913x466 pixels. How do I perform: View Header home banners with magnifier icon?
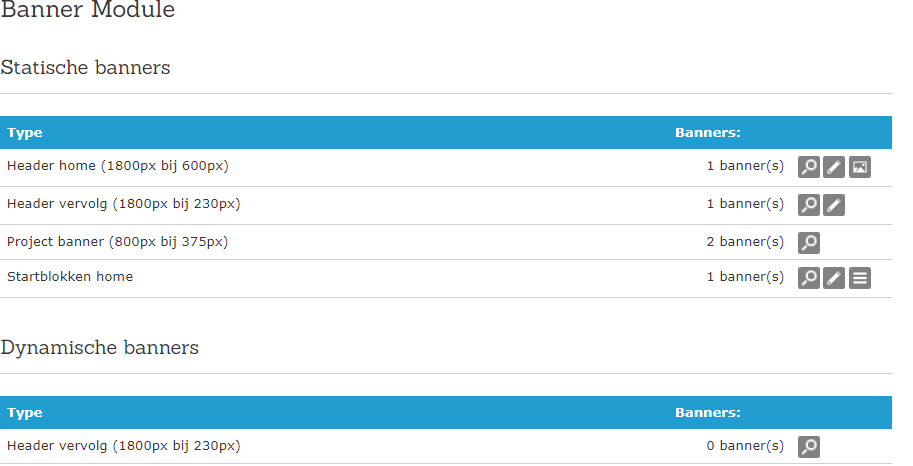tap(809, 167)
